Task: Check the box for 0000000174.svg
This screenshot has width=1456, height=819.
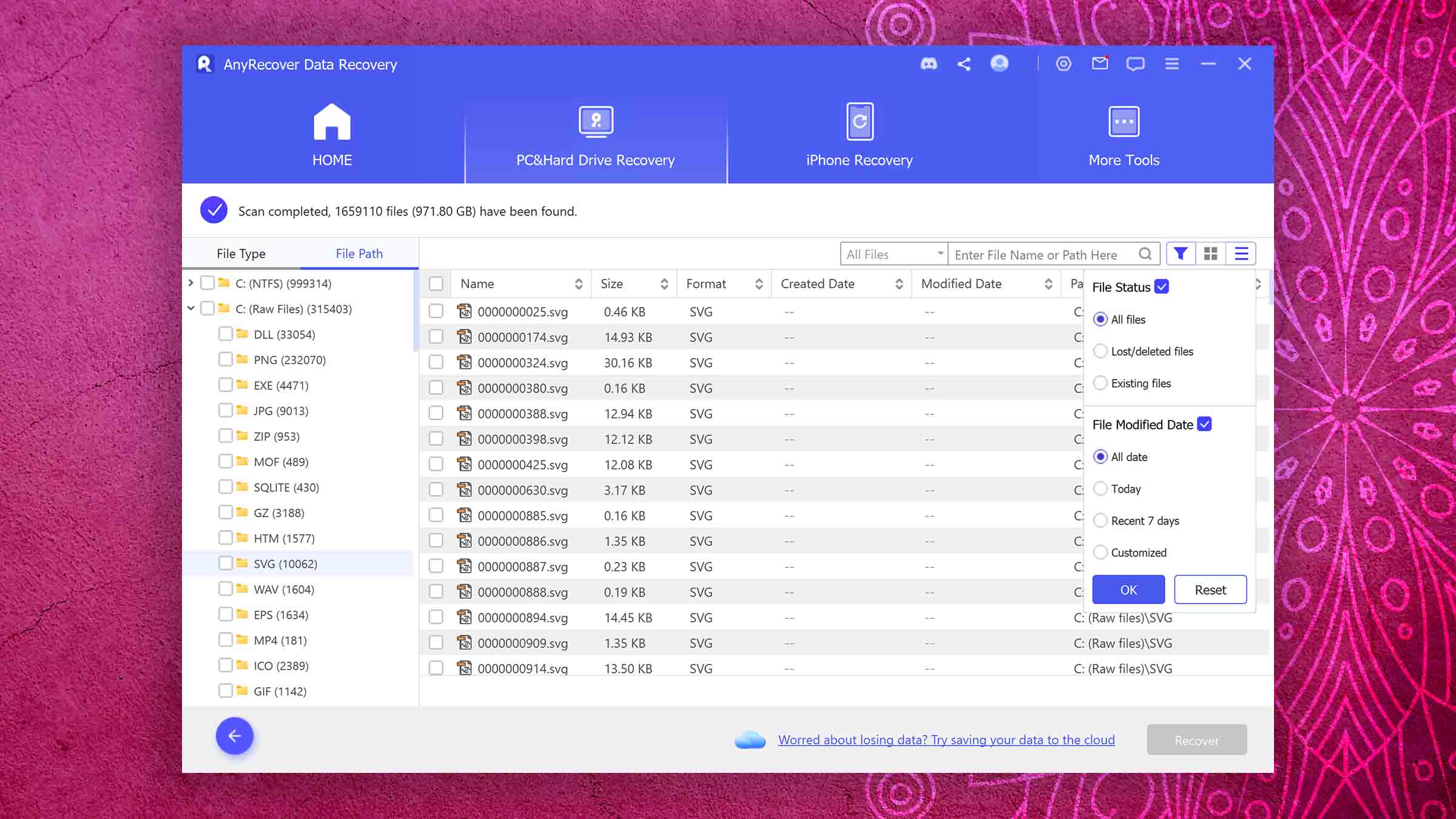Action: [436, 337]
